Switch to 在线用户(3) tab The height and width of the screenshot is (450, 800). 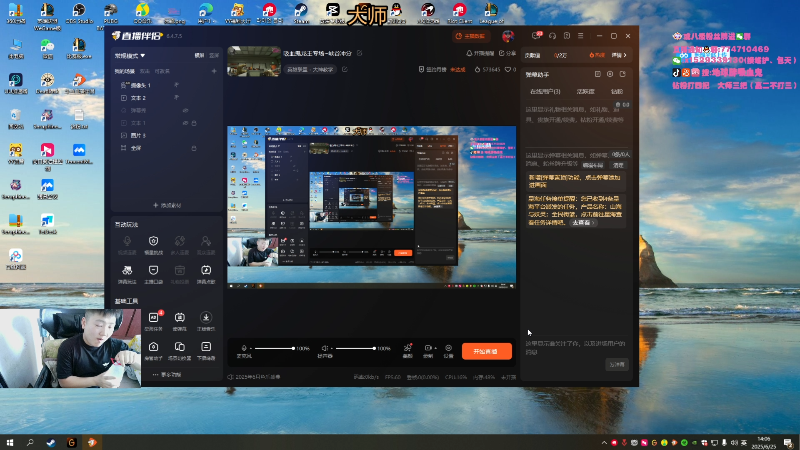(x=545, y=92)
